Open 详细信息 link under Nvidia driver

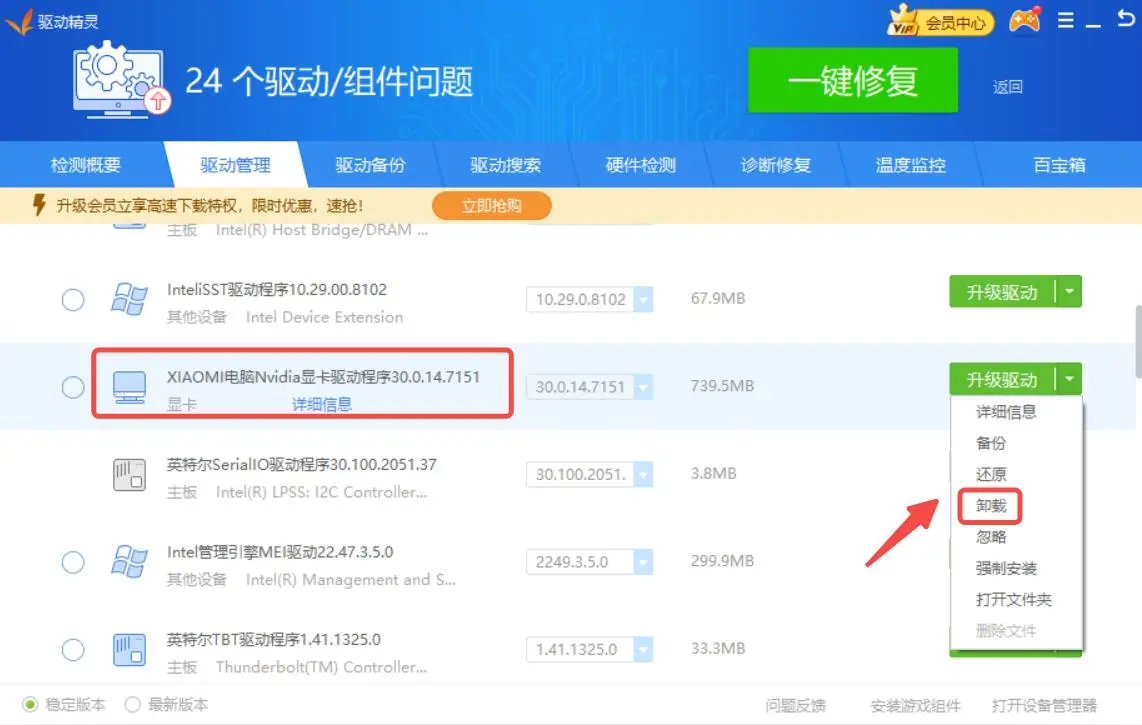click(x=321, y=404)
